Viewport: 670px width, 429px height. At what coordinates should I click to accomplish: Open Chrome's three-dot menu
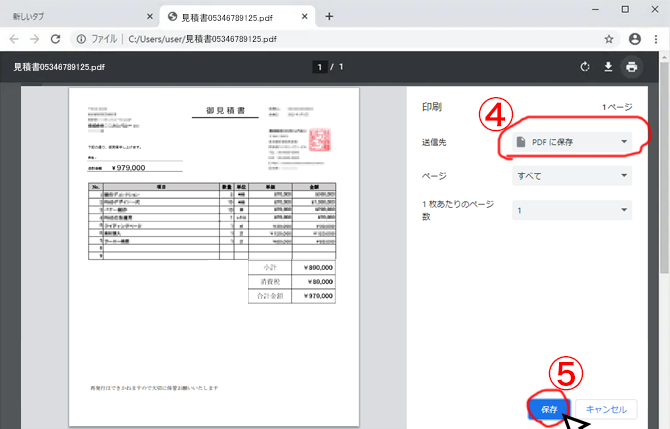click(656, 39)
